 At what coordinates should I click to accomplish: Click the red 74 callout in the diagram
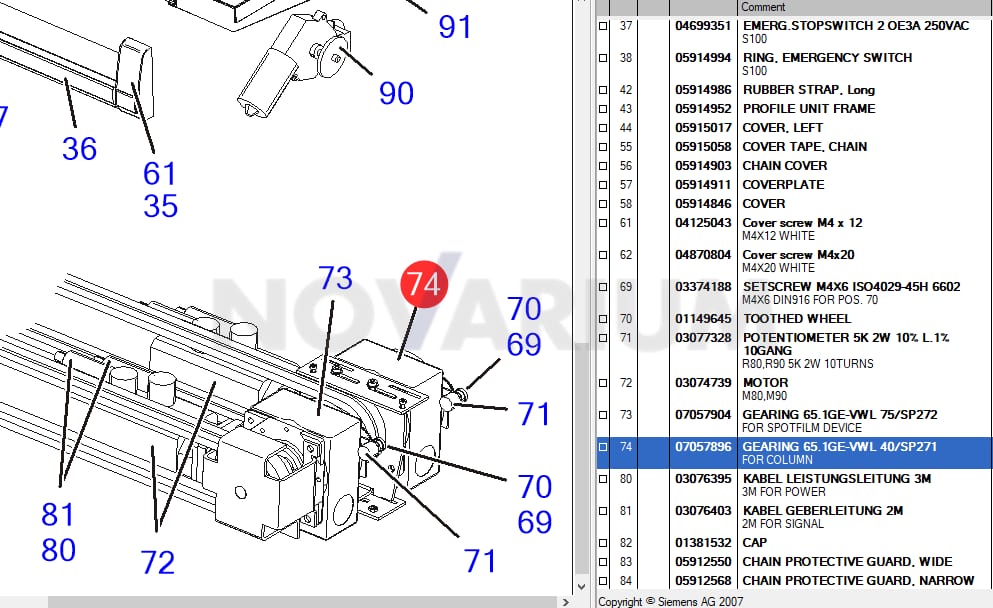tap(424, 284)
